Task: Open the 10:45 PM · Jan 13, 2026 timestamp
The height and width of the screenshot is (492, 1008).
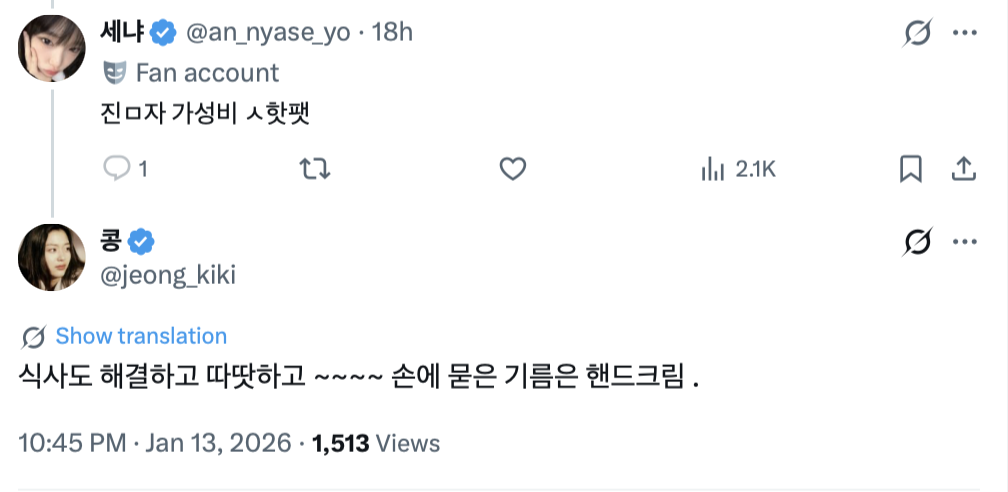Action: pos(155,442)
